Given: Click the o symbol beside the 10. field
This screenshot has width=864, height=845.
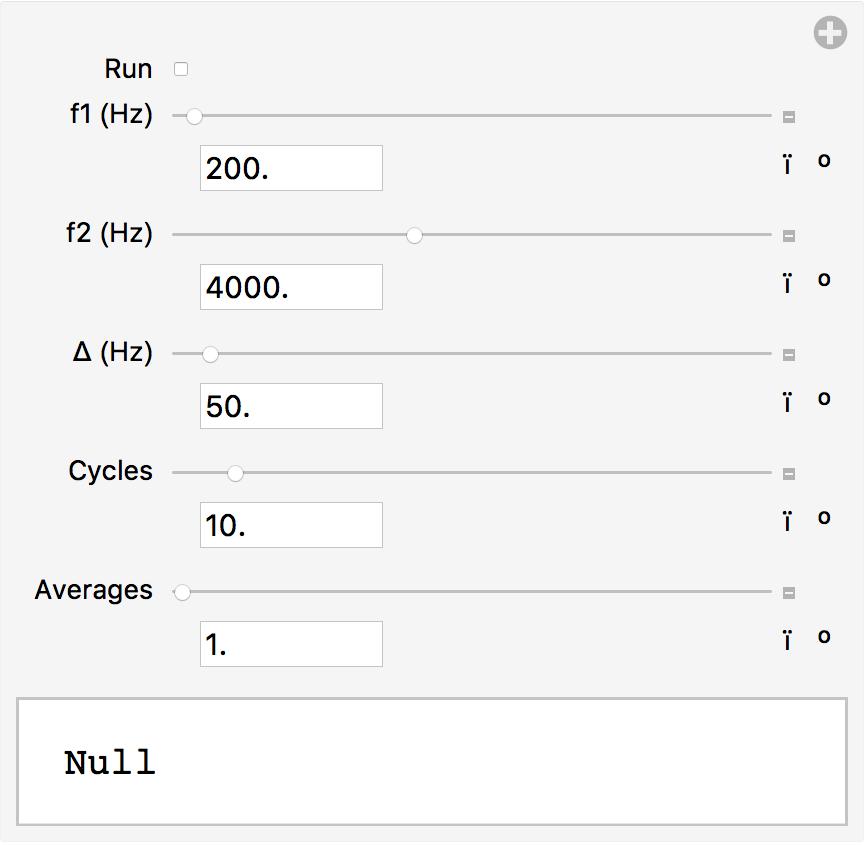Looking at the screenshot, I should (x=824, y=518).
